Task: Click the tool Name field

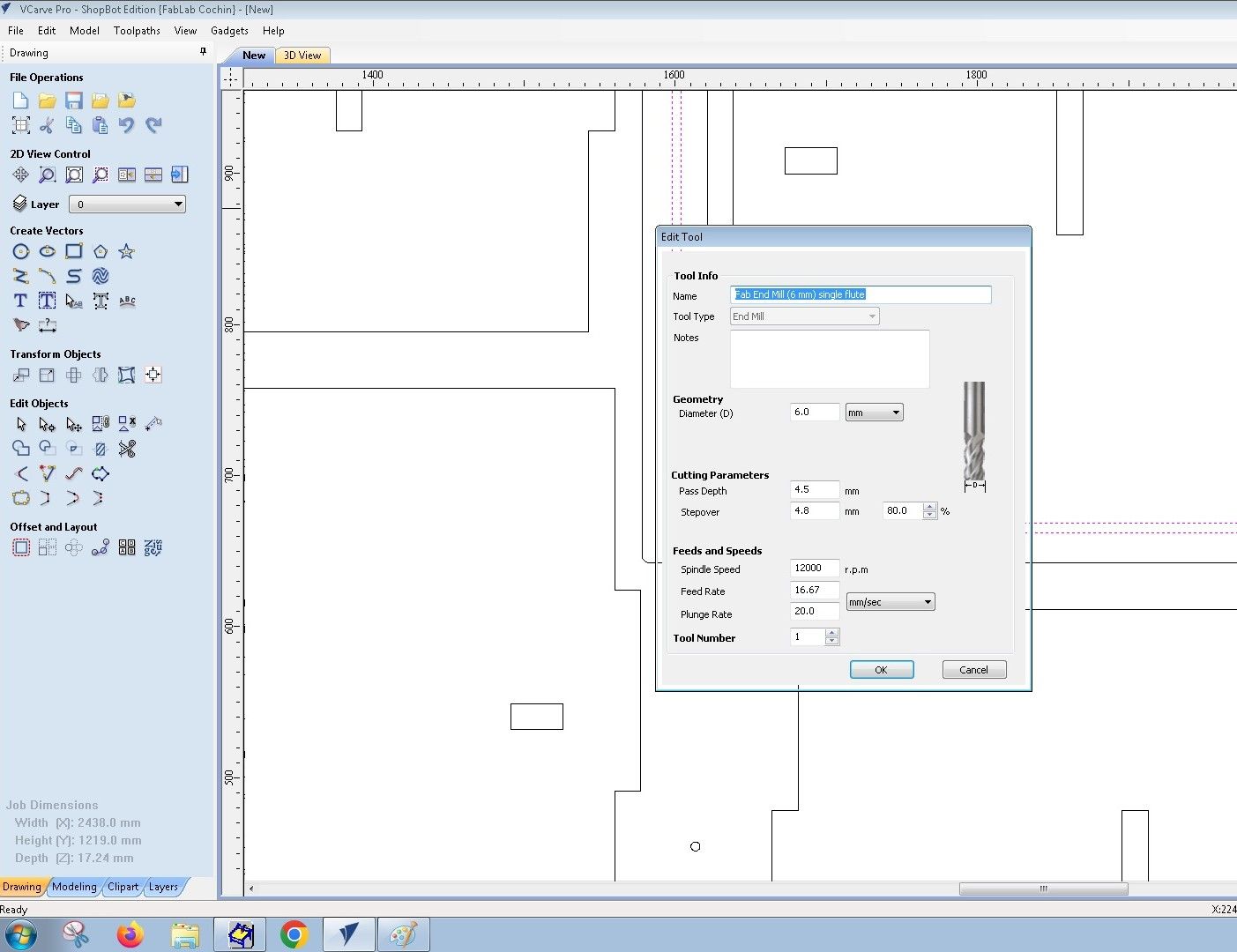Action: coord(861,294)
